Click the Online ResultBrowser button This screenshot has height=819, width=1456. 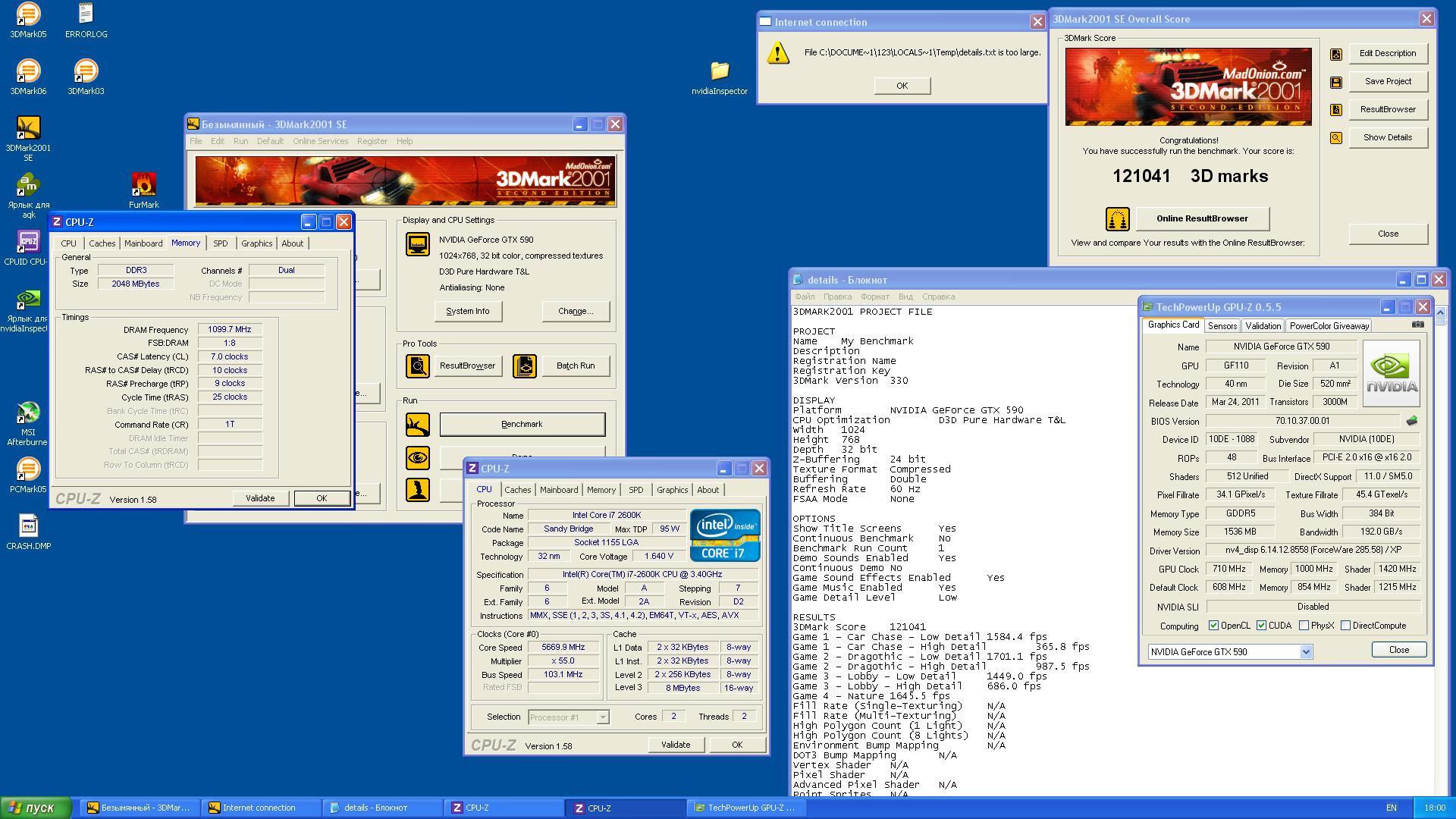click(x=1202, y=218)
